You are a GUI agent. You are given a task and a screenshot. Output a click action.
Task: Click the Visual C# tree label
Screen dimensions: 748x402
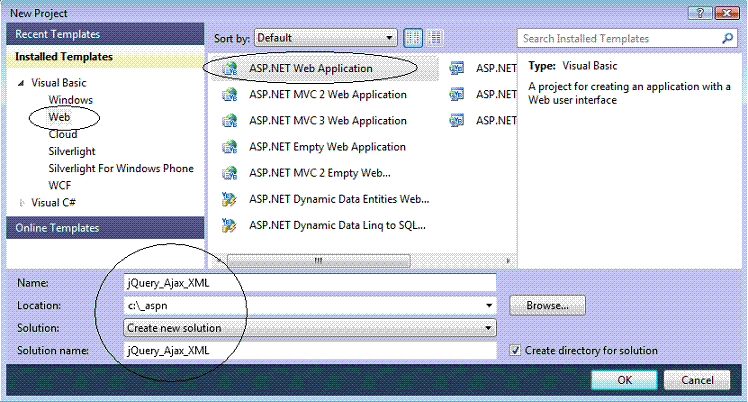(x=53, y=203)
